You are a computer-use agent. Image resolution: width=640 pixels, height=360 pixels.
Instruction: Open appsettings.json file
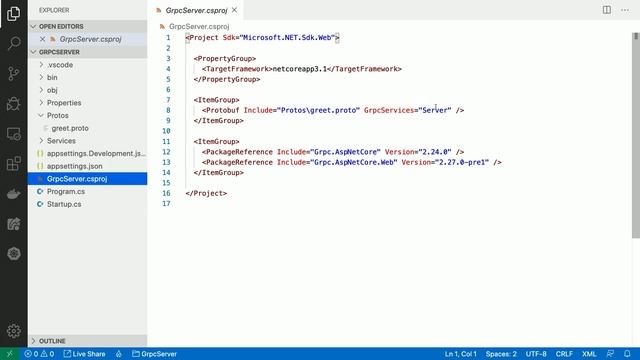click(x=87, y=166)
